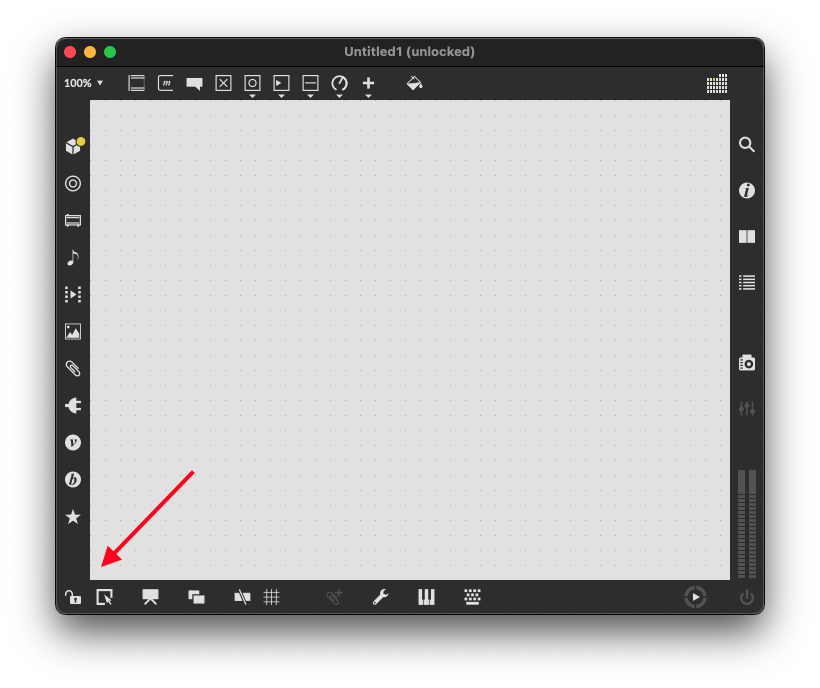The image size is (820, 688).
Task: Open the Vizzie 'v' modules browser
Action: (x=73, y=443)
